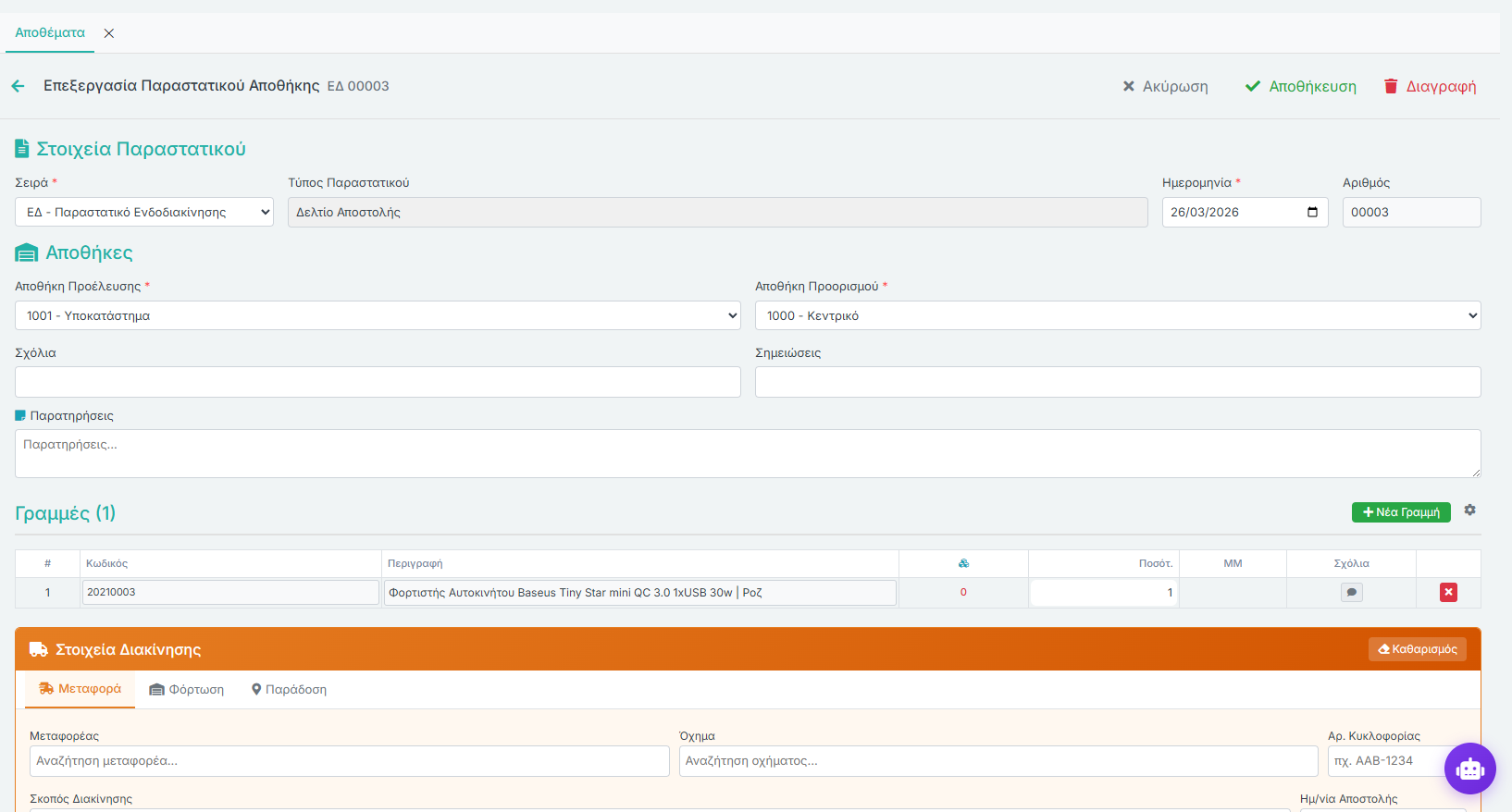Click the Σημειώσεις text field
Viewport: 1512px width, 812px height.
pos(1118,382)
